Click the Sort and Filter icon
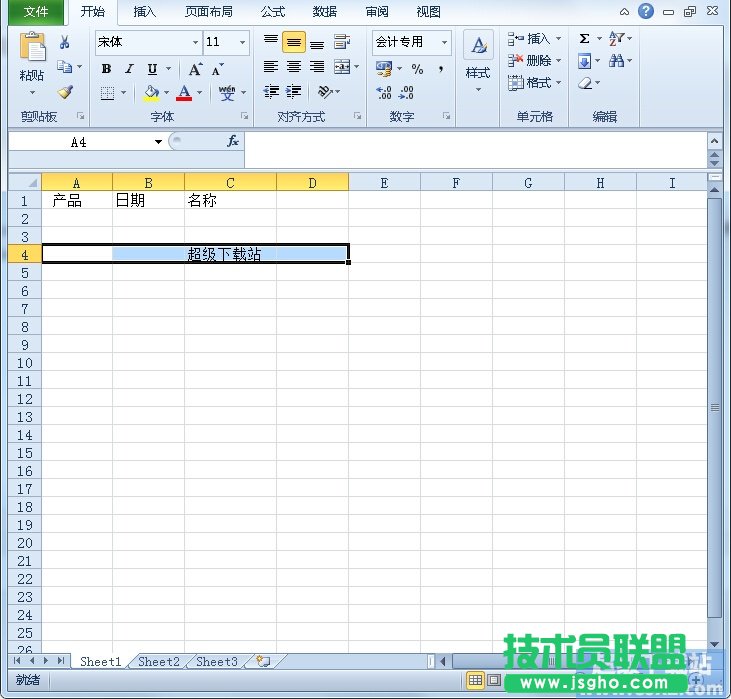 (x=616, y=38)
